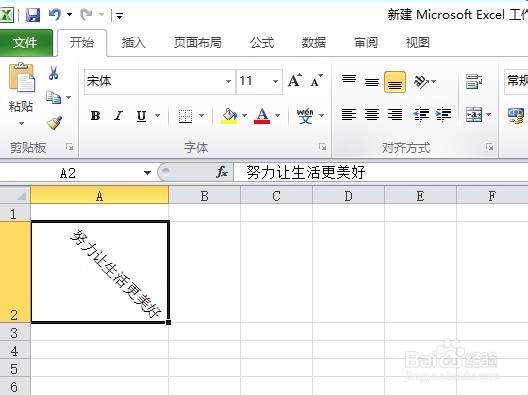Switch to the 审阅 Review tab
This screenshot has width=528, height=395.
pyautogui.click(x=366, y=43)
